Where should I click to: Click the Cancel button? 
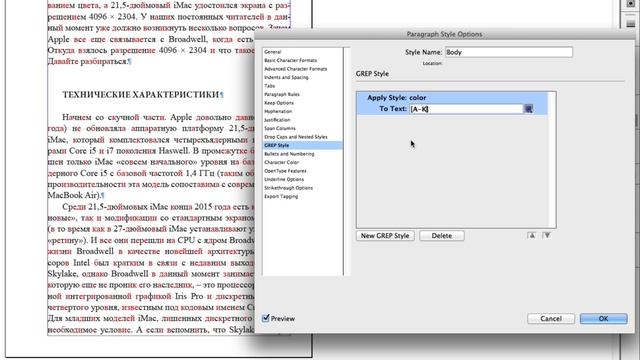[551, 318]
